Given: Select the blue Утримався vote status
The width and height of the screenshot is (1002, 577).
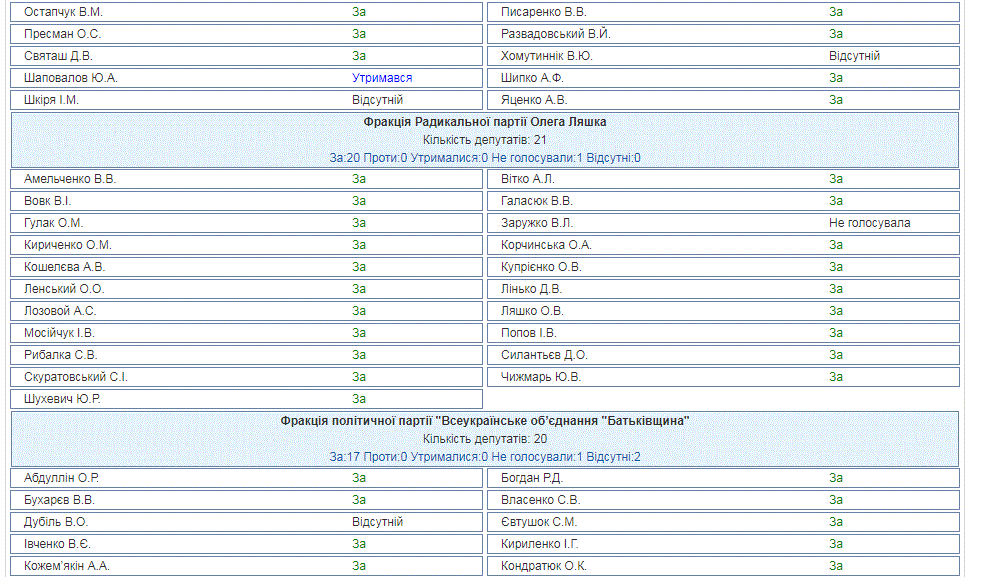Looking at the screenshot, I should (382, 78).
